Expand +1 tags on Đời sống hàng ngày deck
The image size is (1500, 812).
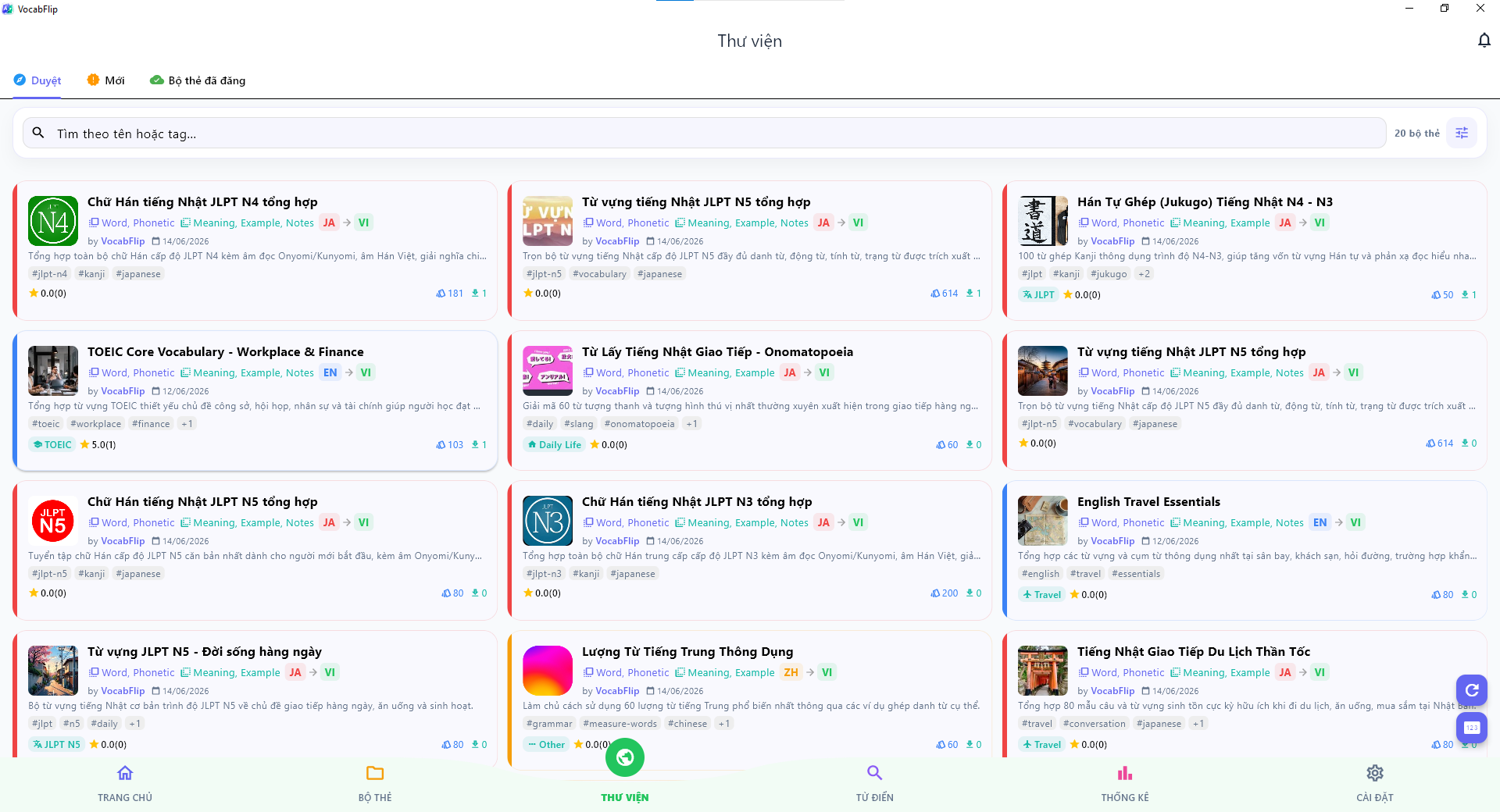(134, 724)
